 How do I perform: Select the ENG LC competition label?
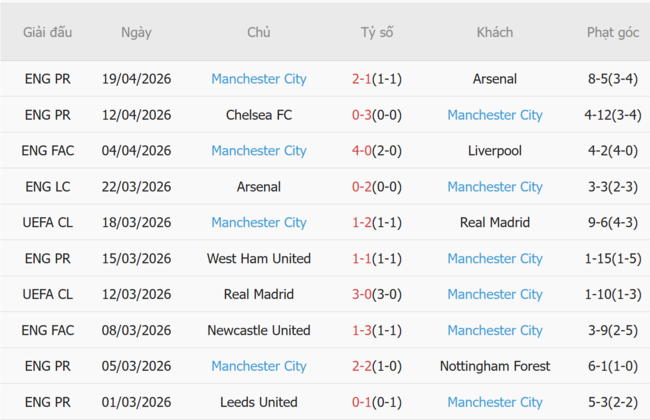pos(48,187)
